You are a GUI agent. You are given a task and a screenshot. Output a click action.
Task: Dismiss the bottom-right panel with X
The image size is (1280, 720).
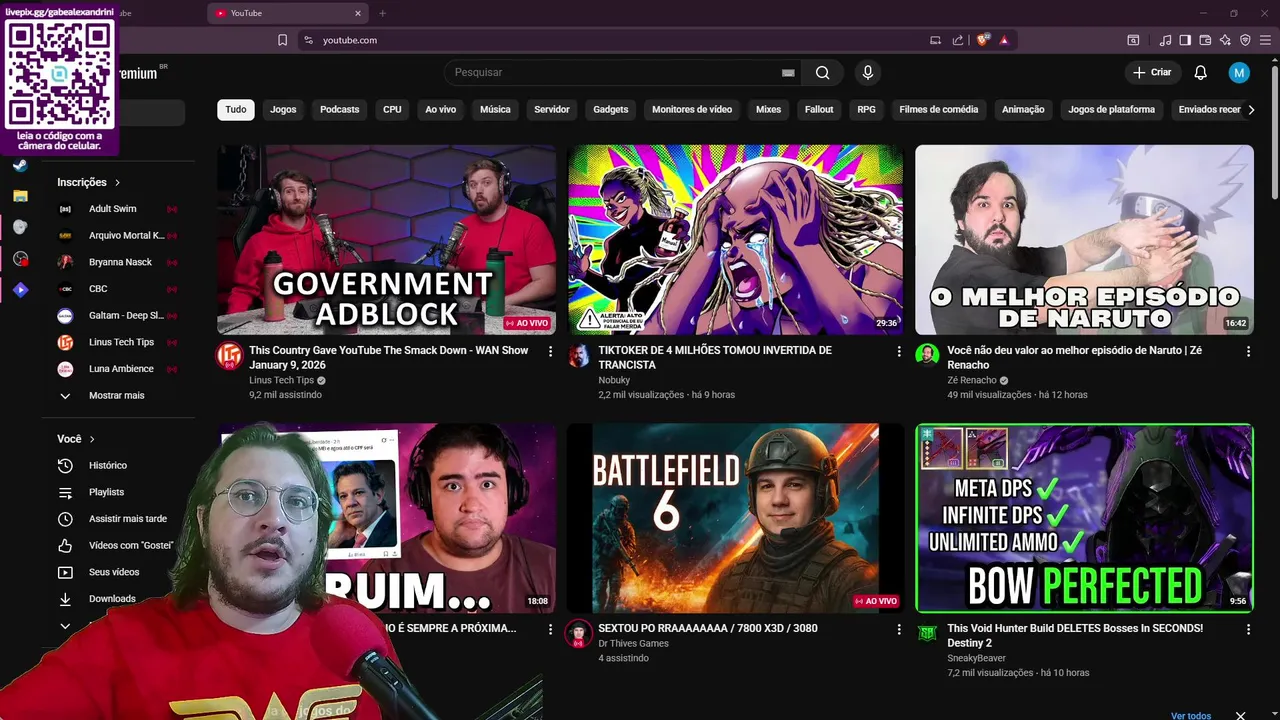1240,715
